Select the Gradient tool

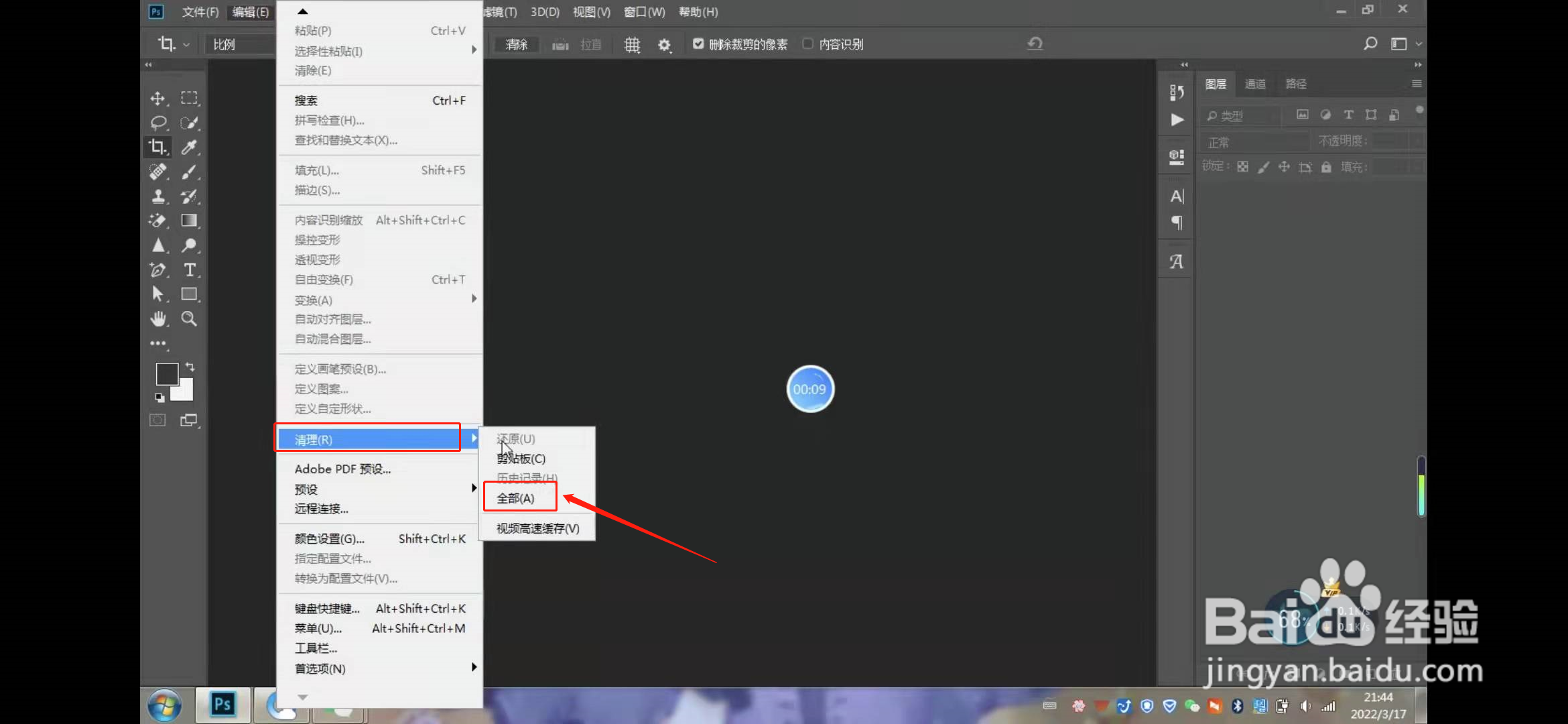190,221
